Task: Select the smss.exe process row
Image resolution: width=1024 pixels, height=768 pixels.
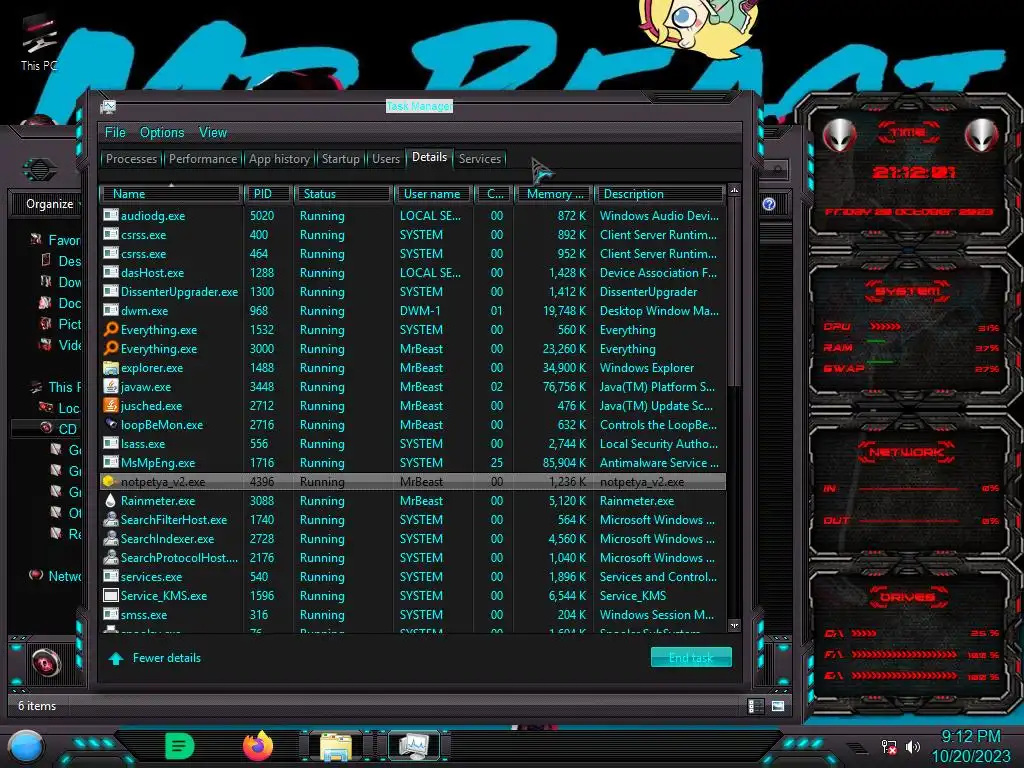Action: [413, 615]
